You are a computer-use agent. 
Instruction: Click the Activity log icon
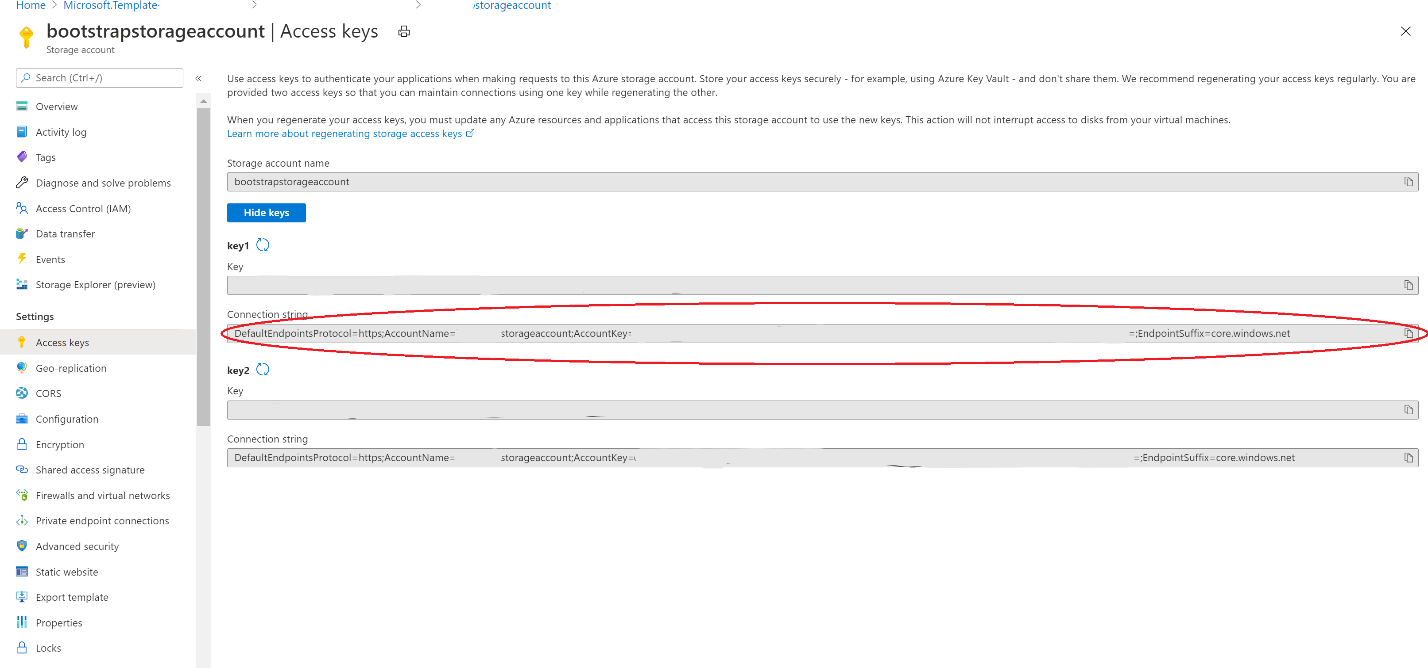coord(22,132)
